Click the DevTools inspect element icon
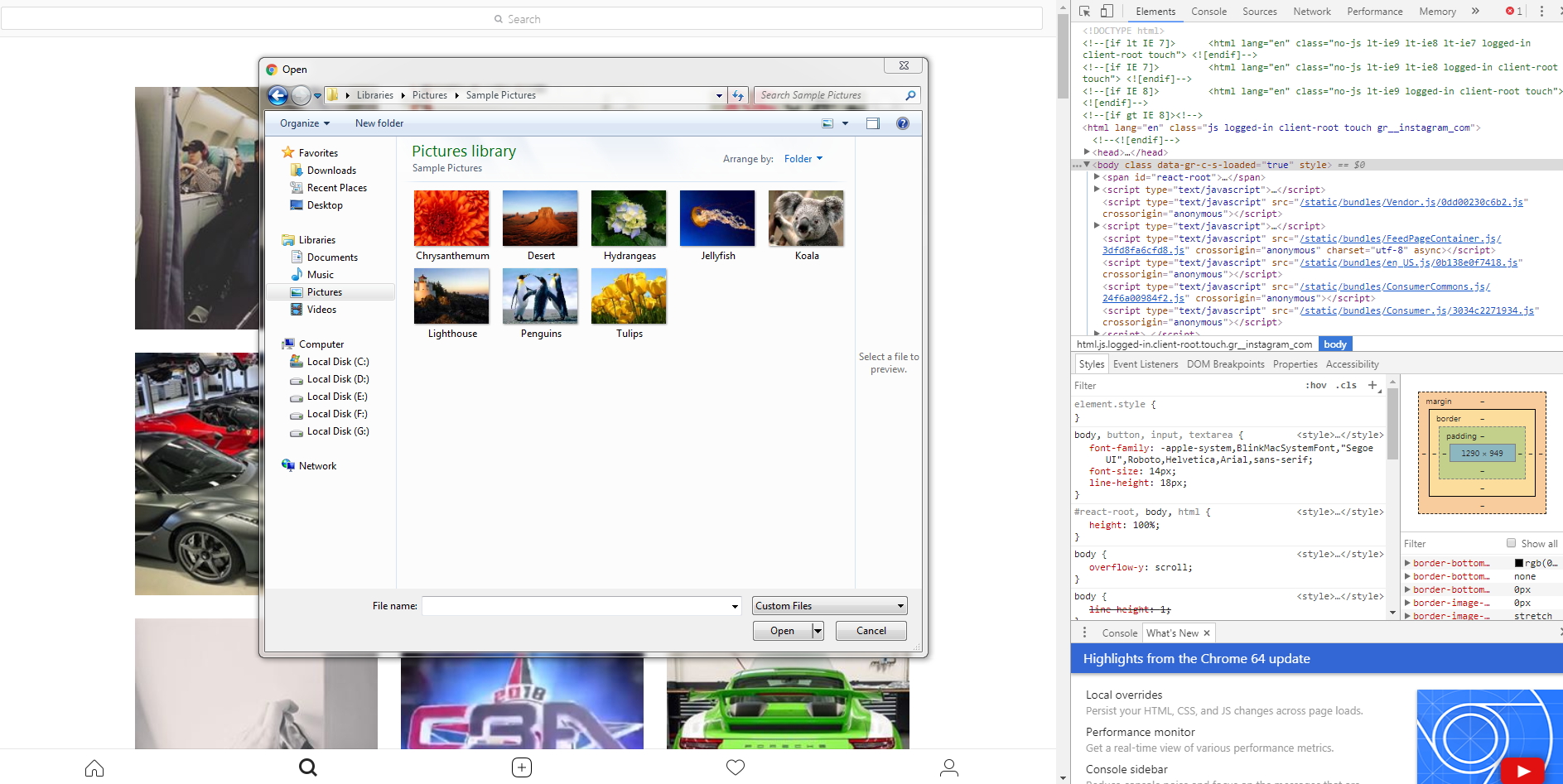This screenshot has width=1563, height=784. click(1085, 12)
